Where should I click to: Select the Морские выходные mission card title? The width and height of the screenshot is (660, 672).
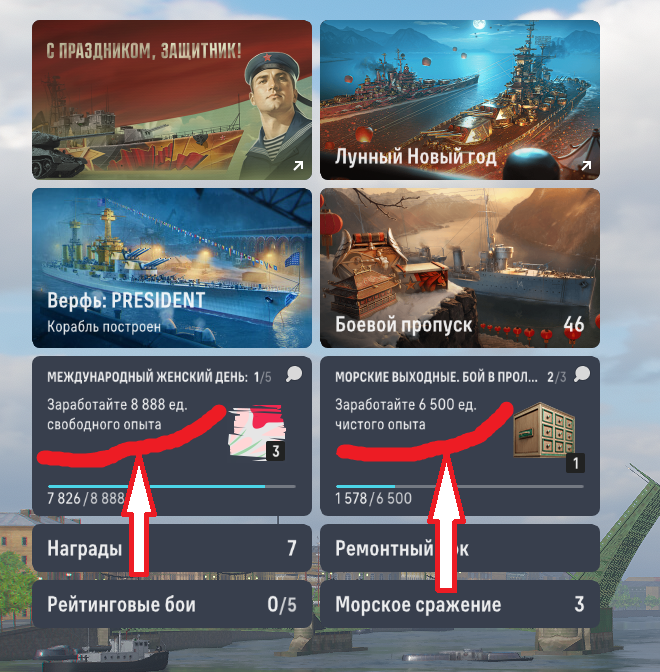coord(436,377)
